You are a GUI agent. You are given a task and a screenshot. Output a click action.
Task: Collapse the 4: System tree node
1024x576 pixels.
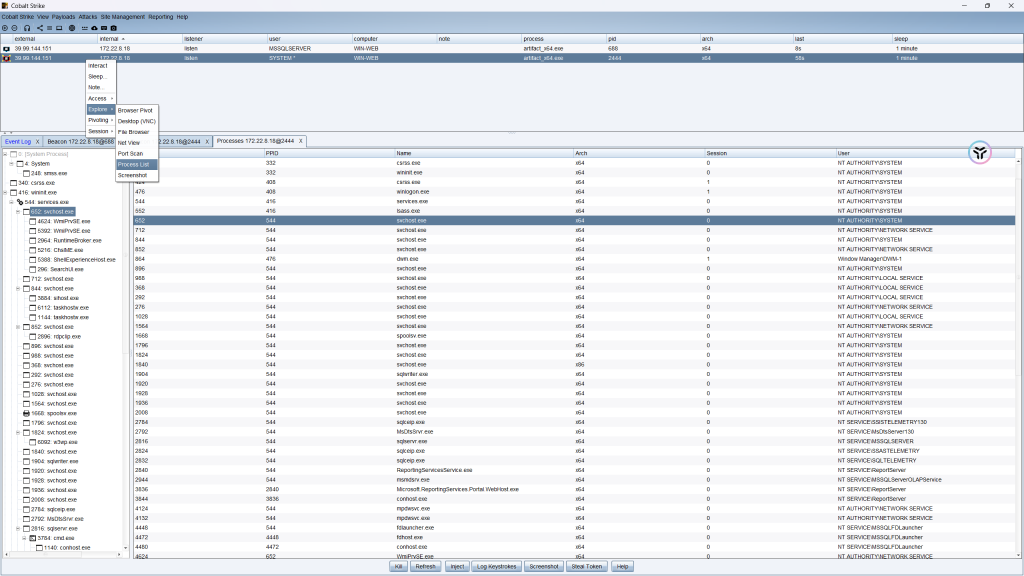(x=12, y=164)
